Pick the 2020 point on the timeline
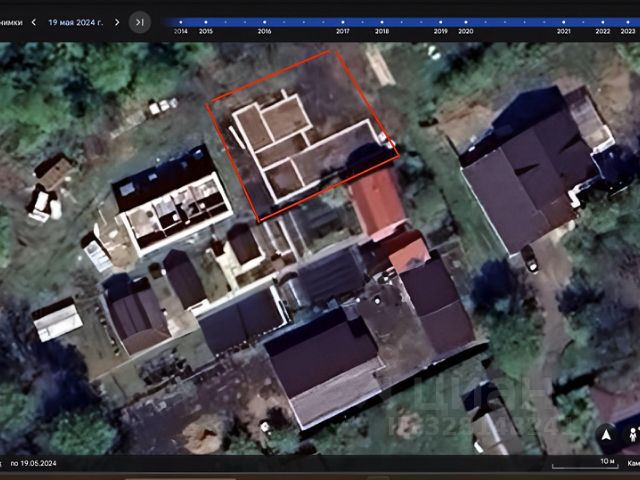 tap(466, 22)
